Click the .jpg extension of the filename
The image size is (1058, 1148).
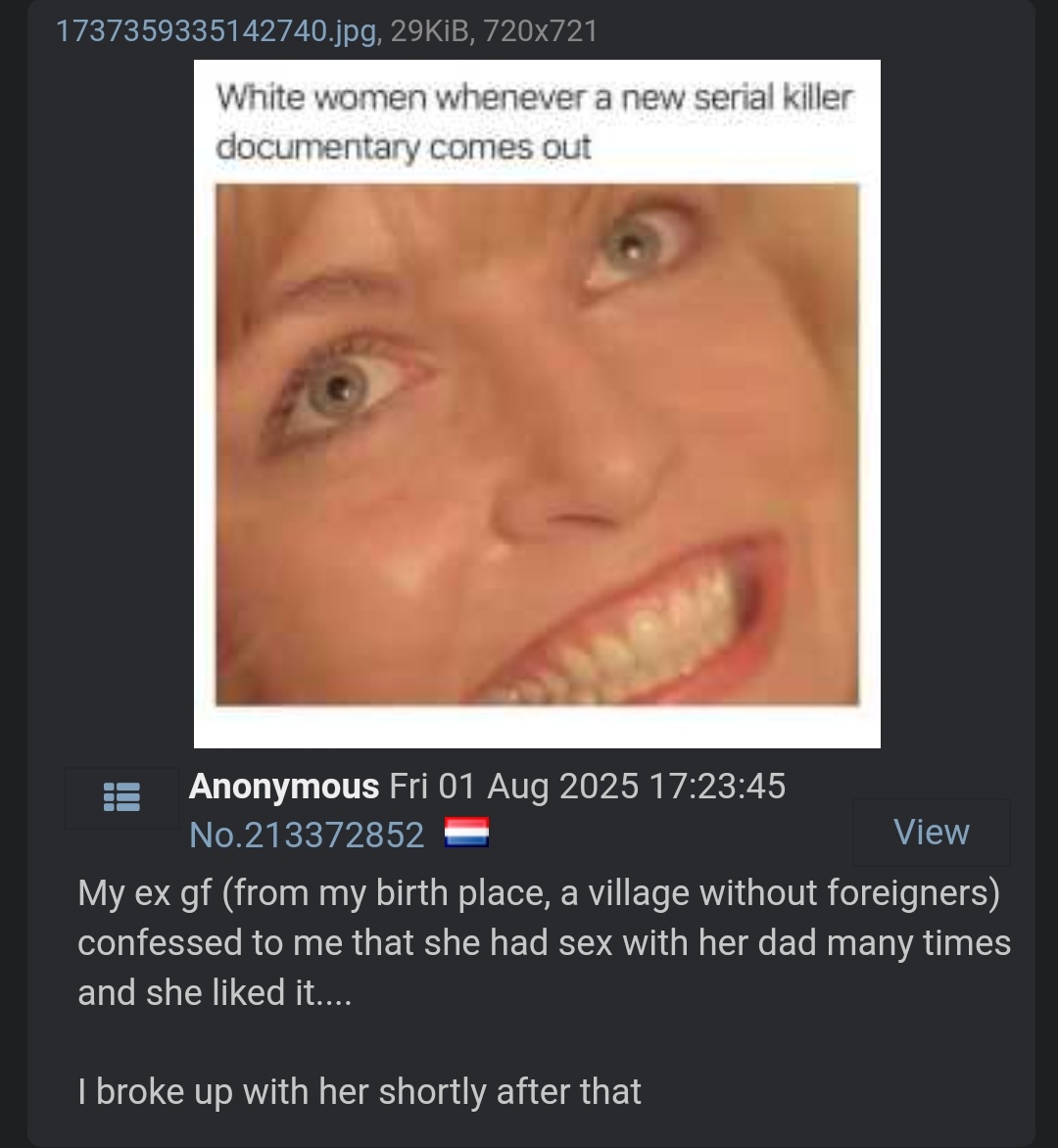coord(353,30)
